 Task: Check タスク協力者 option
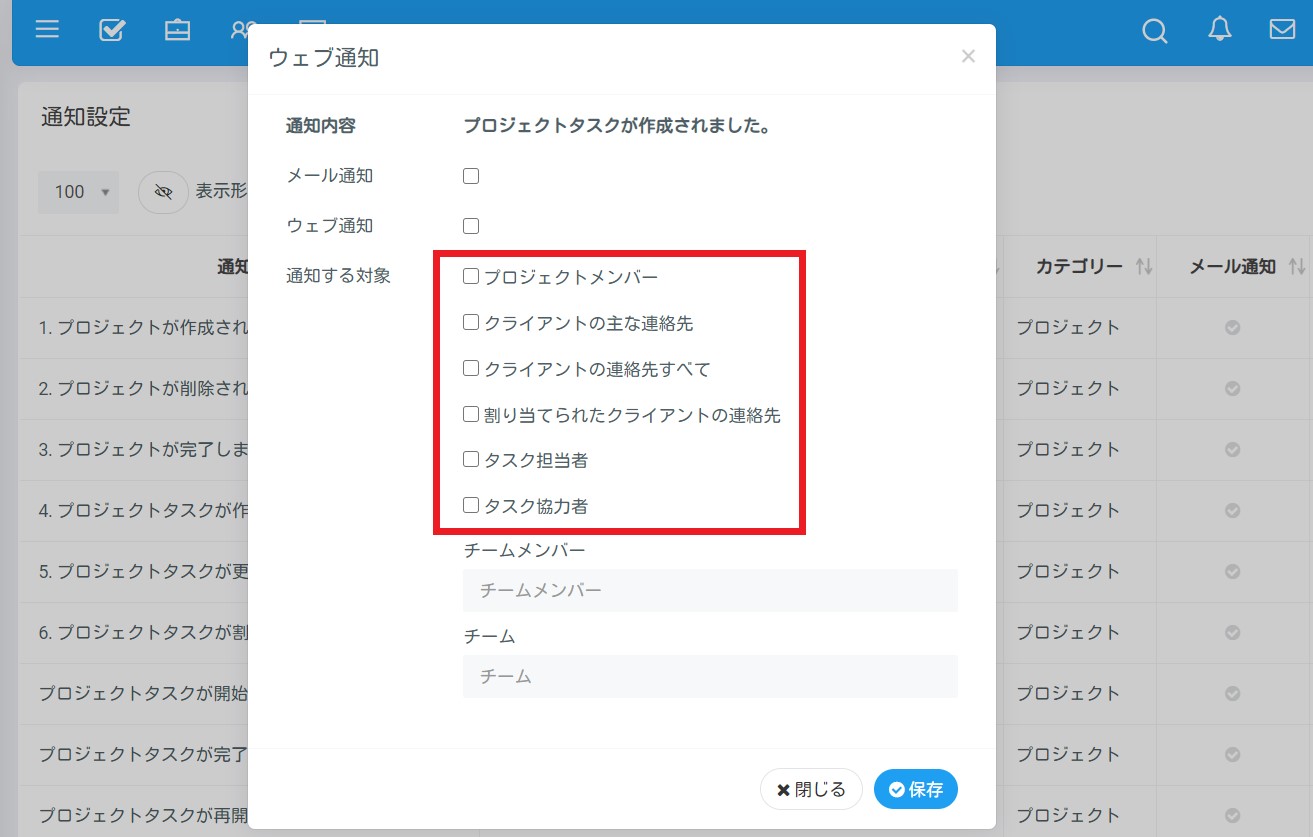471,506
